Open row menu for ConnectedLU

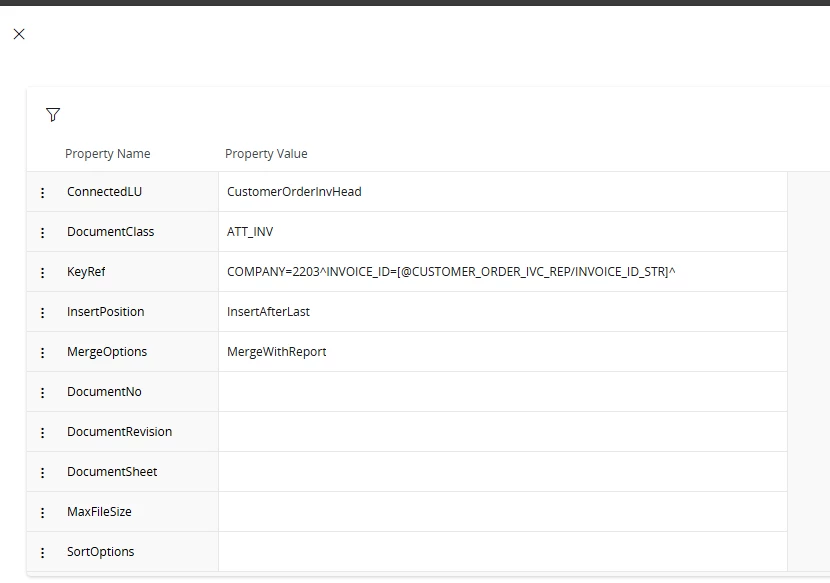click(42, 192)
